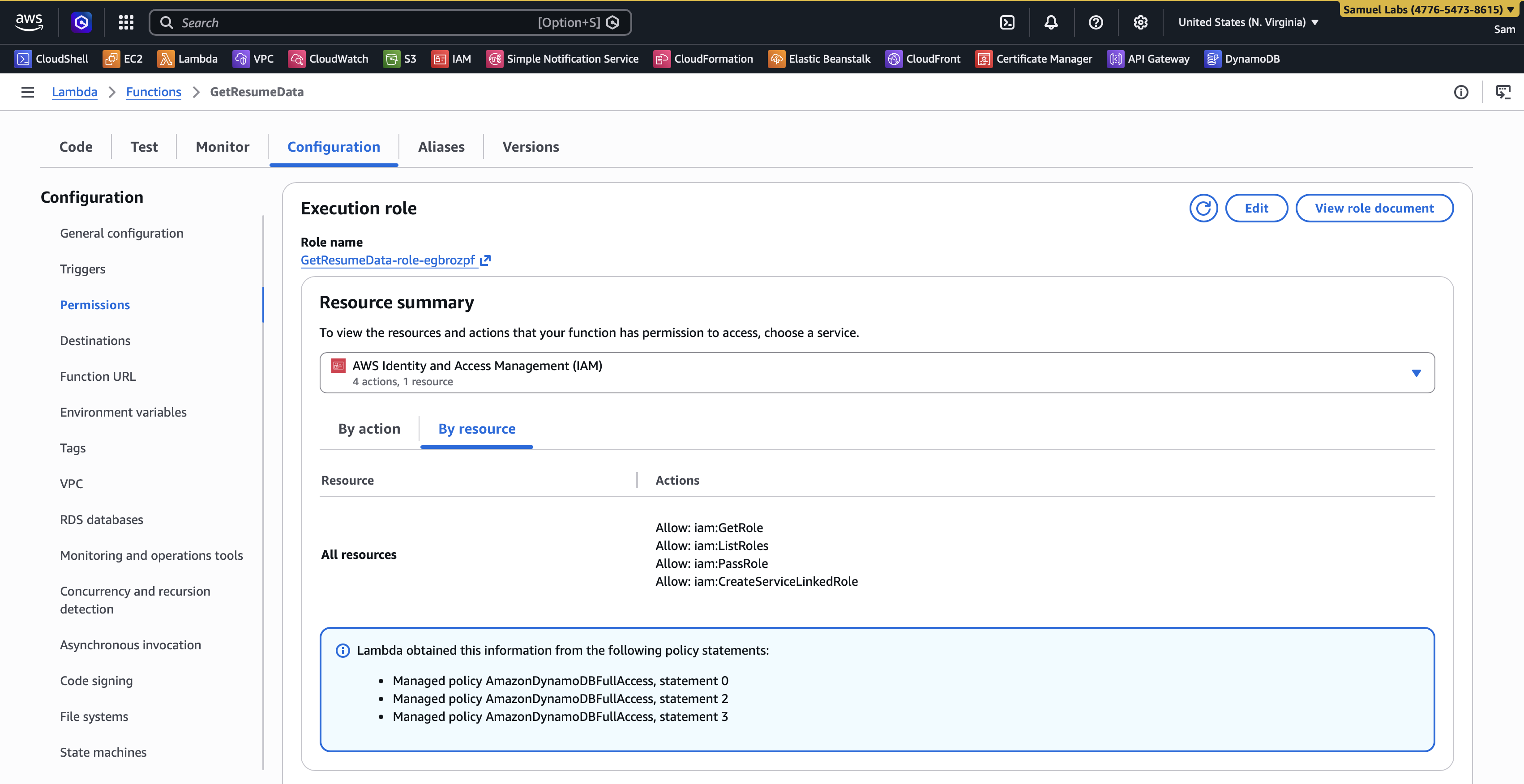The width and height of the screenshot is (1524, 784).
Task: Open DynamoDB from favorites bar
Action: [1242, 59]
